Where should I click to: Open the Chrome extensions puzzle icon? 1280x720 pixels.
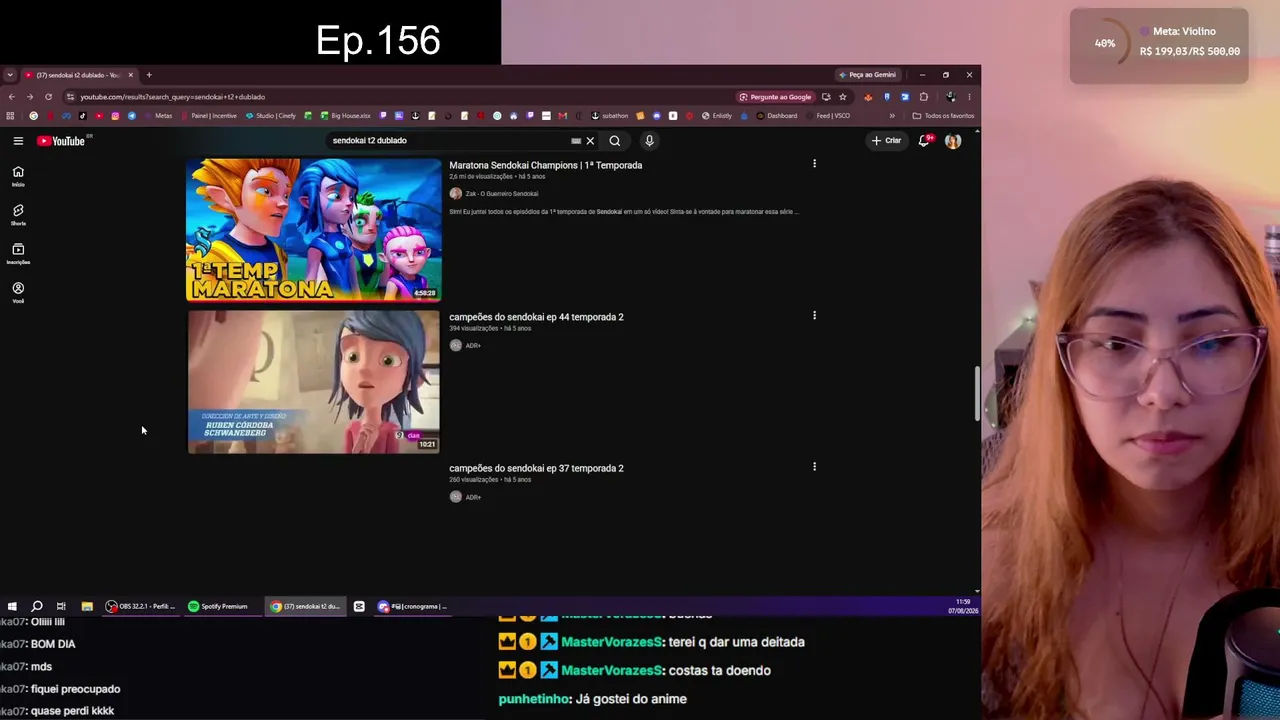pyautogui.click(x=924, y=97)
